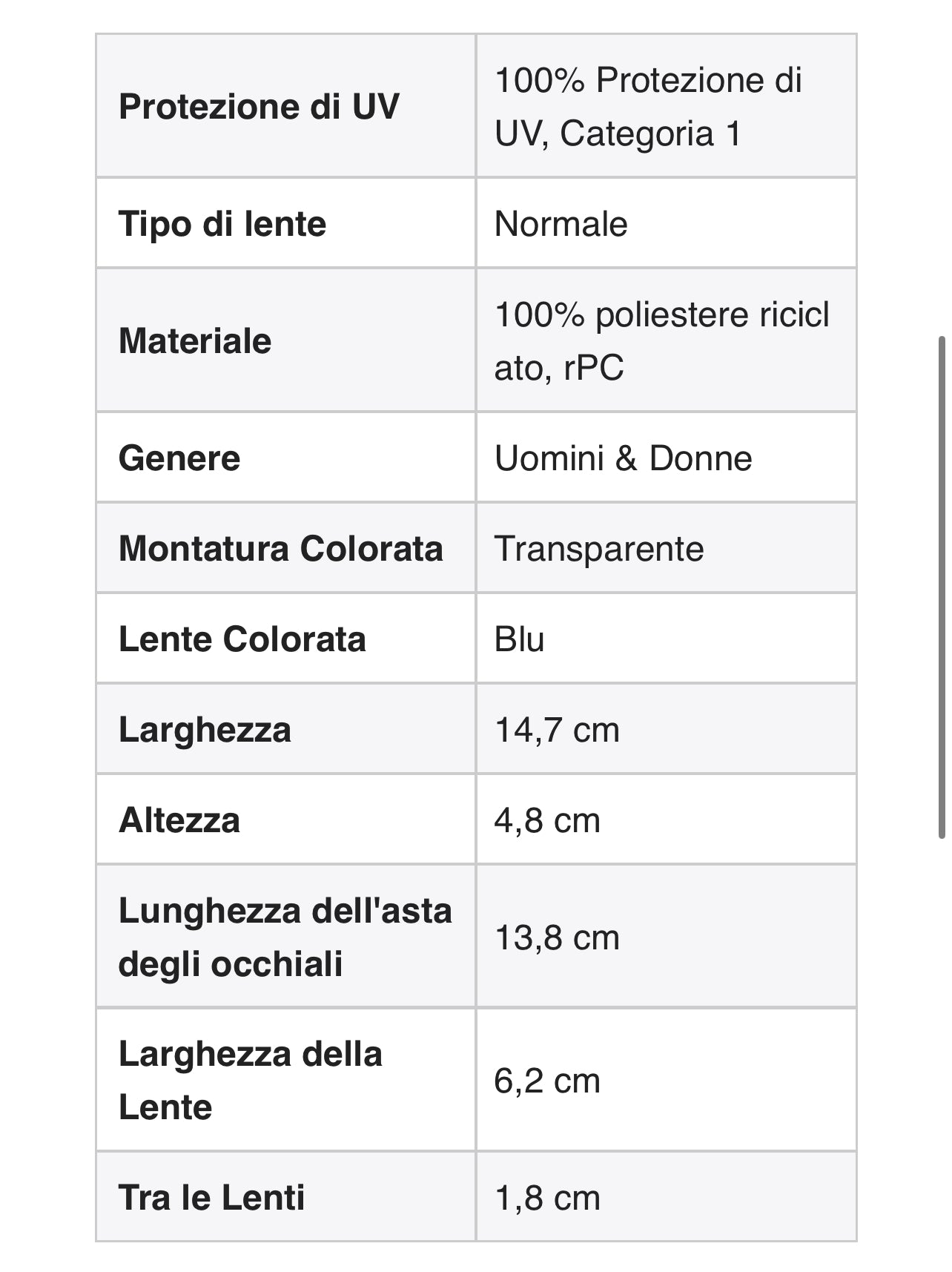
Task: Click the 'Uomini & Donne' value
Action: [x=623, y=458]
